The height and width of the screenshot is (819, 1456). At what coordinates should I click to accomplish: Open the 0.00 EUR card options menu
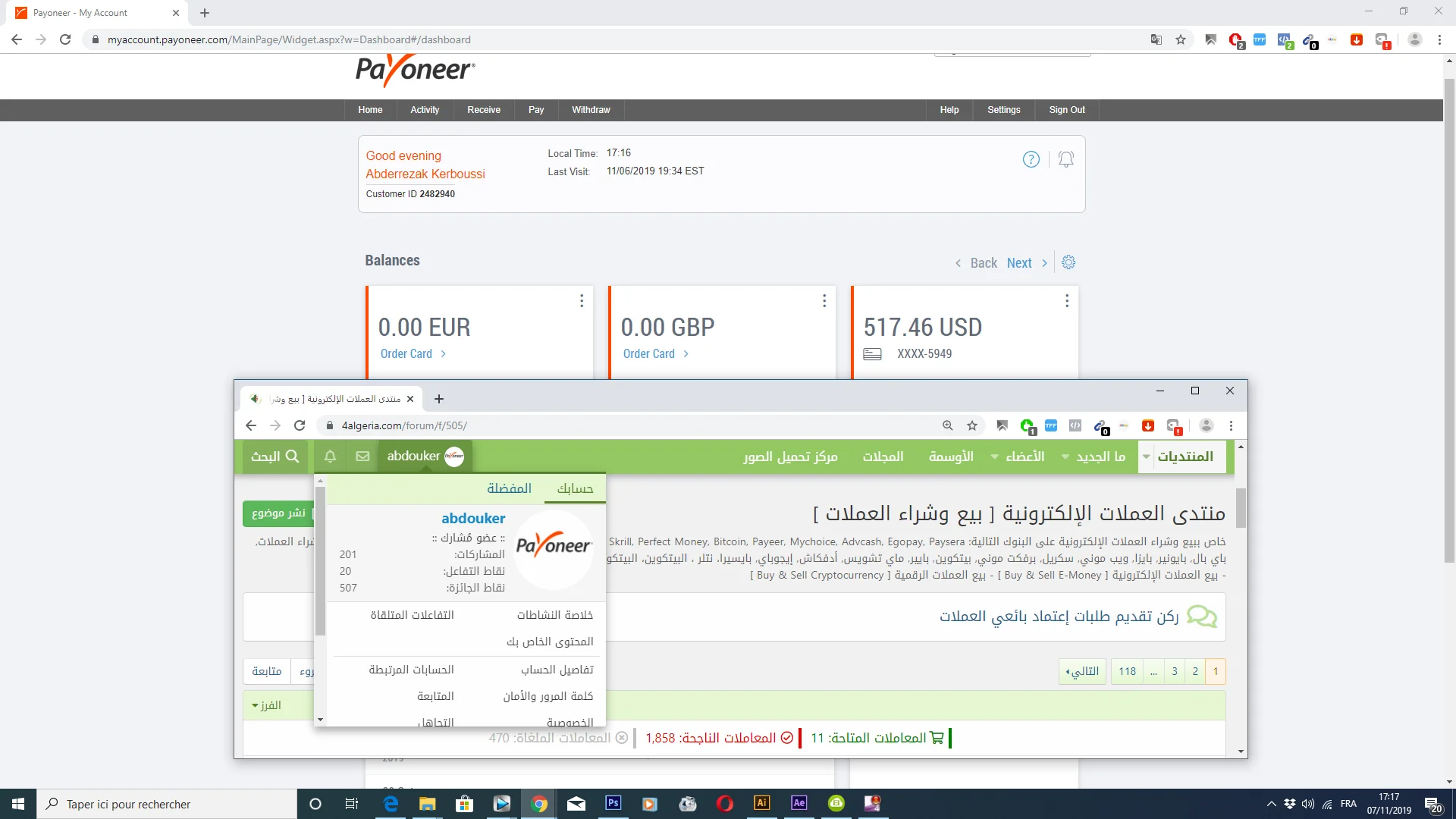(582, 301)
